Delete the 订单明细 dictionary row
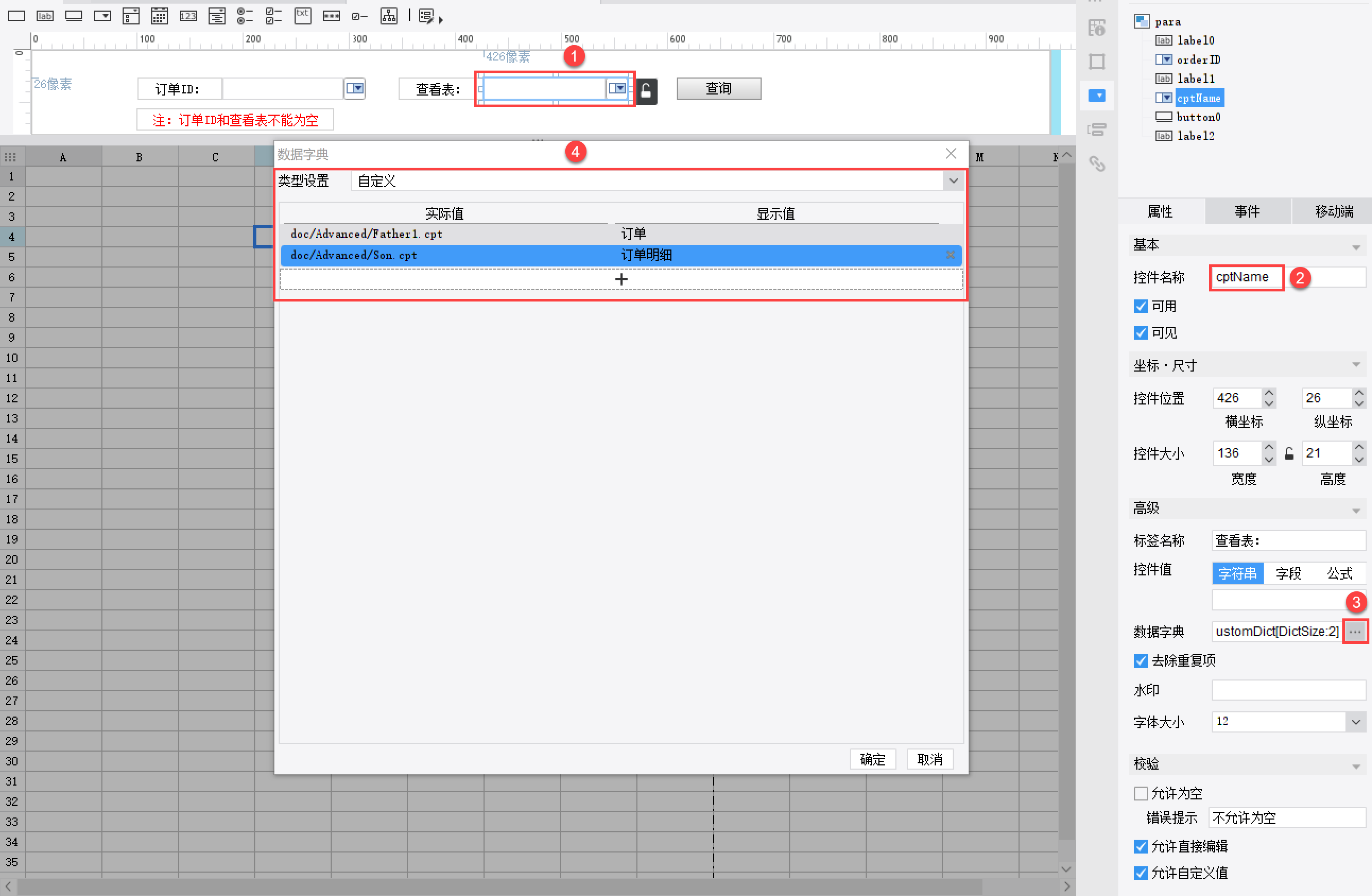 [950, 255]
